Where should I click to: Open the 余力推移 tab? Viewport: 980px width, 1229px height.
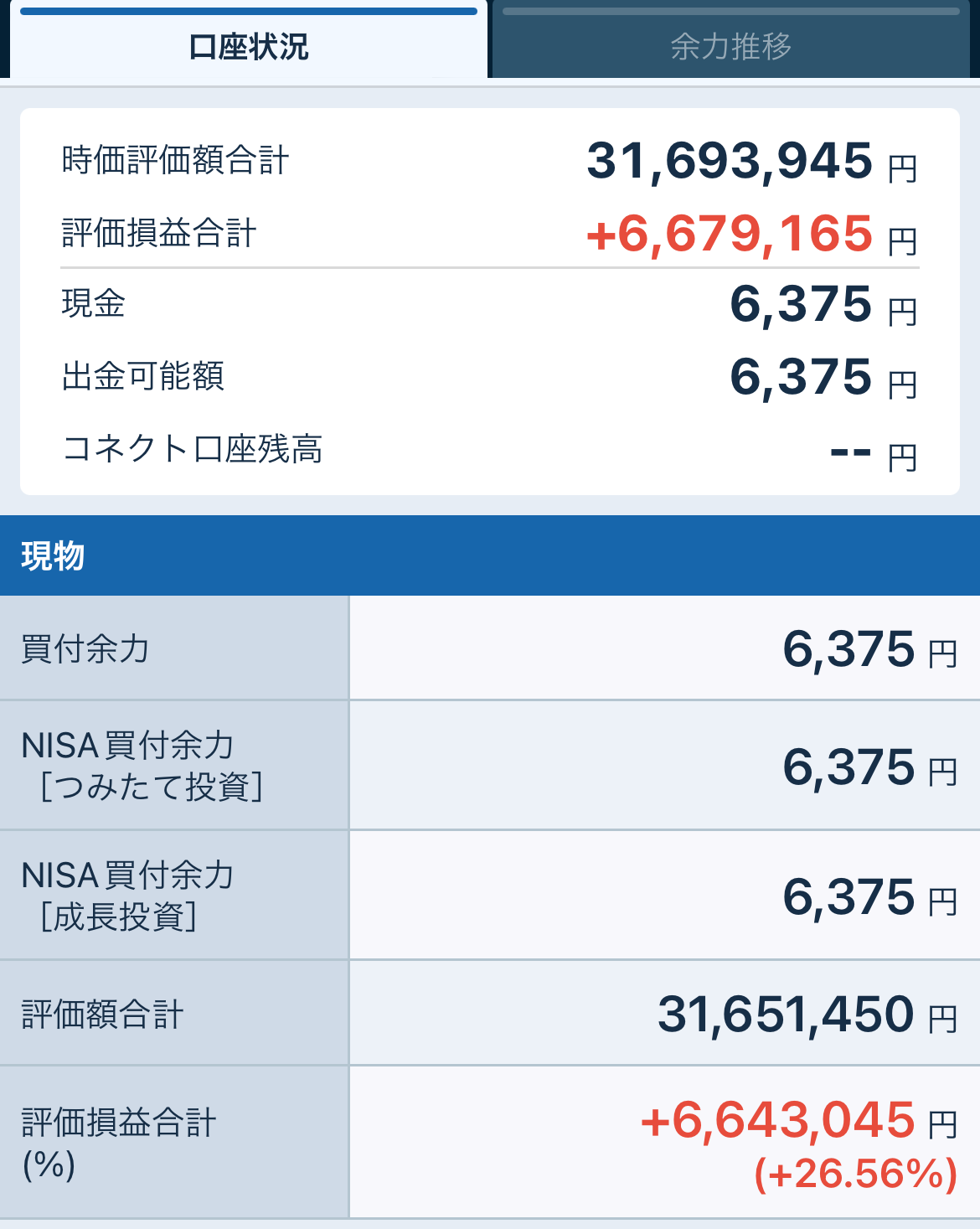tap(730, 46)
